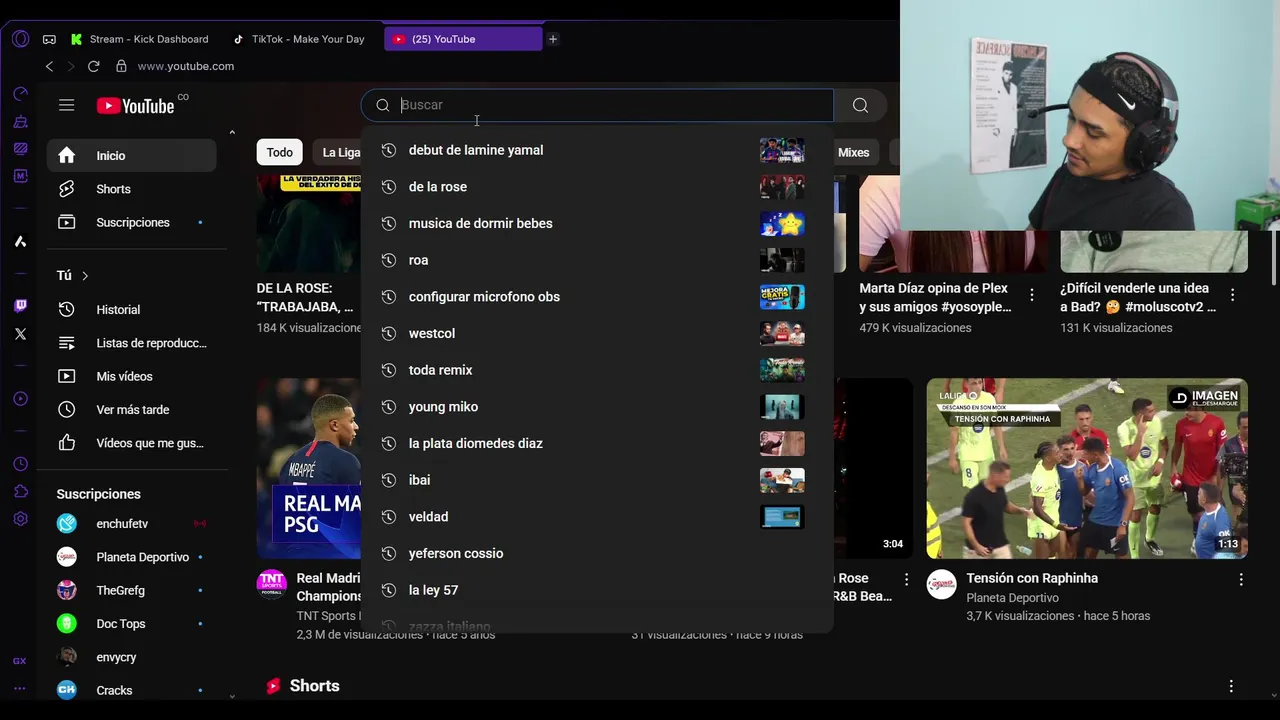Open options for Marta Díaz video
Viewport: 1280px width, 720px height.
pyautogui.click(x=1032, y=295)
